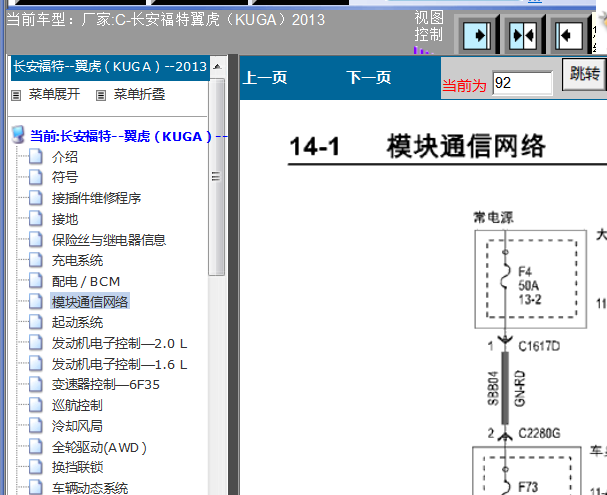Click the page icon next to 充电系统
607x495 pixels.
click(x=36, y=260)
